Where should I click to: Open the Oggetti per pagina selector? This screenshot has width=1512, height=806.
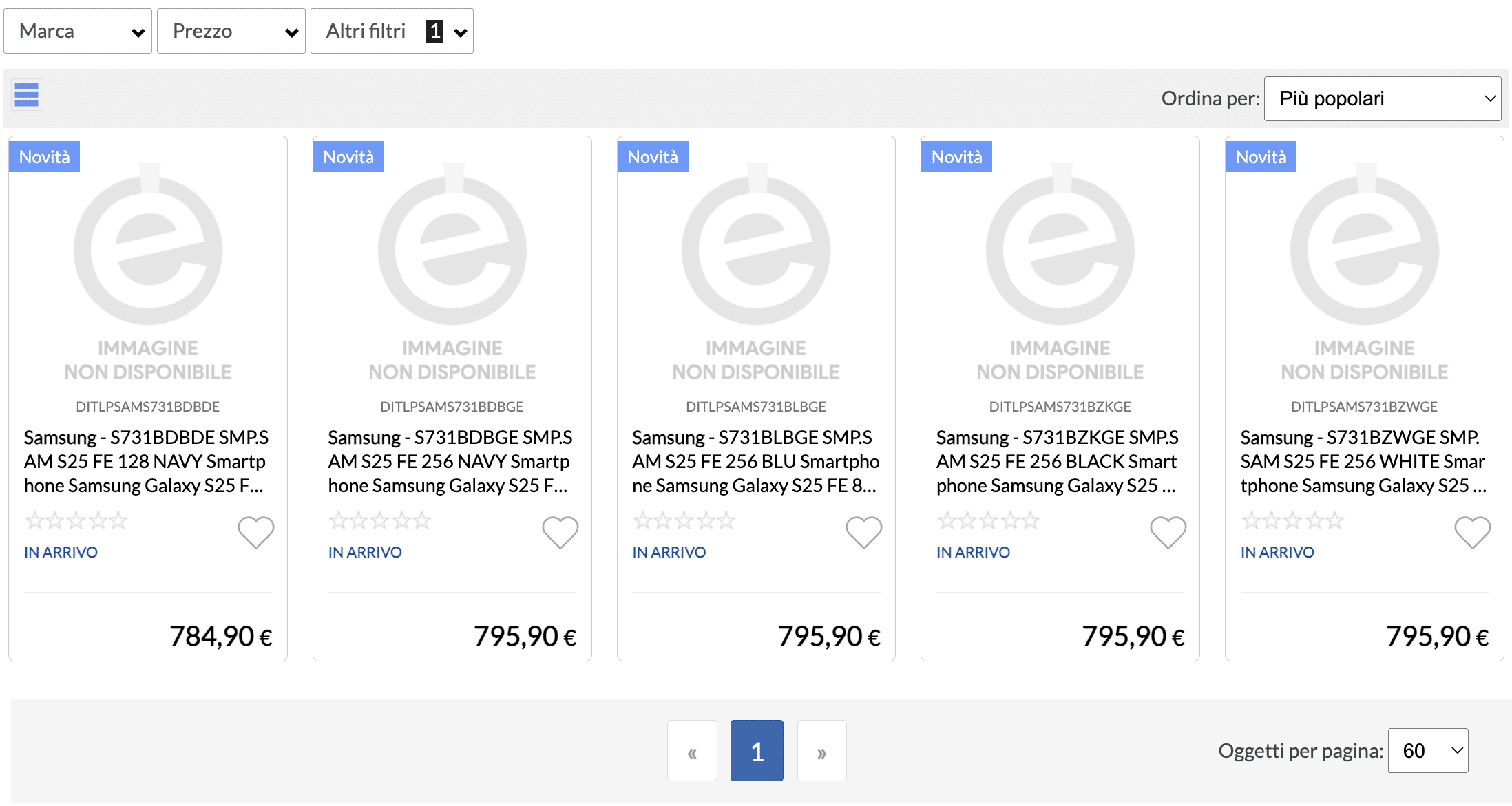tap(1427, 750)
